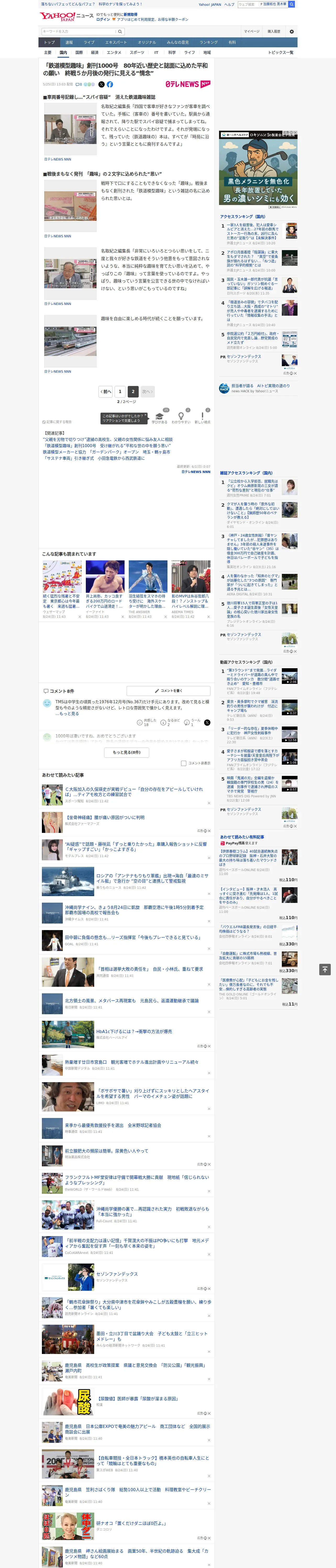Screen dimensions: 336x1568
Task: React with わかりやすい lightbulb icon
Action: click(x=181, y=416)
